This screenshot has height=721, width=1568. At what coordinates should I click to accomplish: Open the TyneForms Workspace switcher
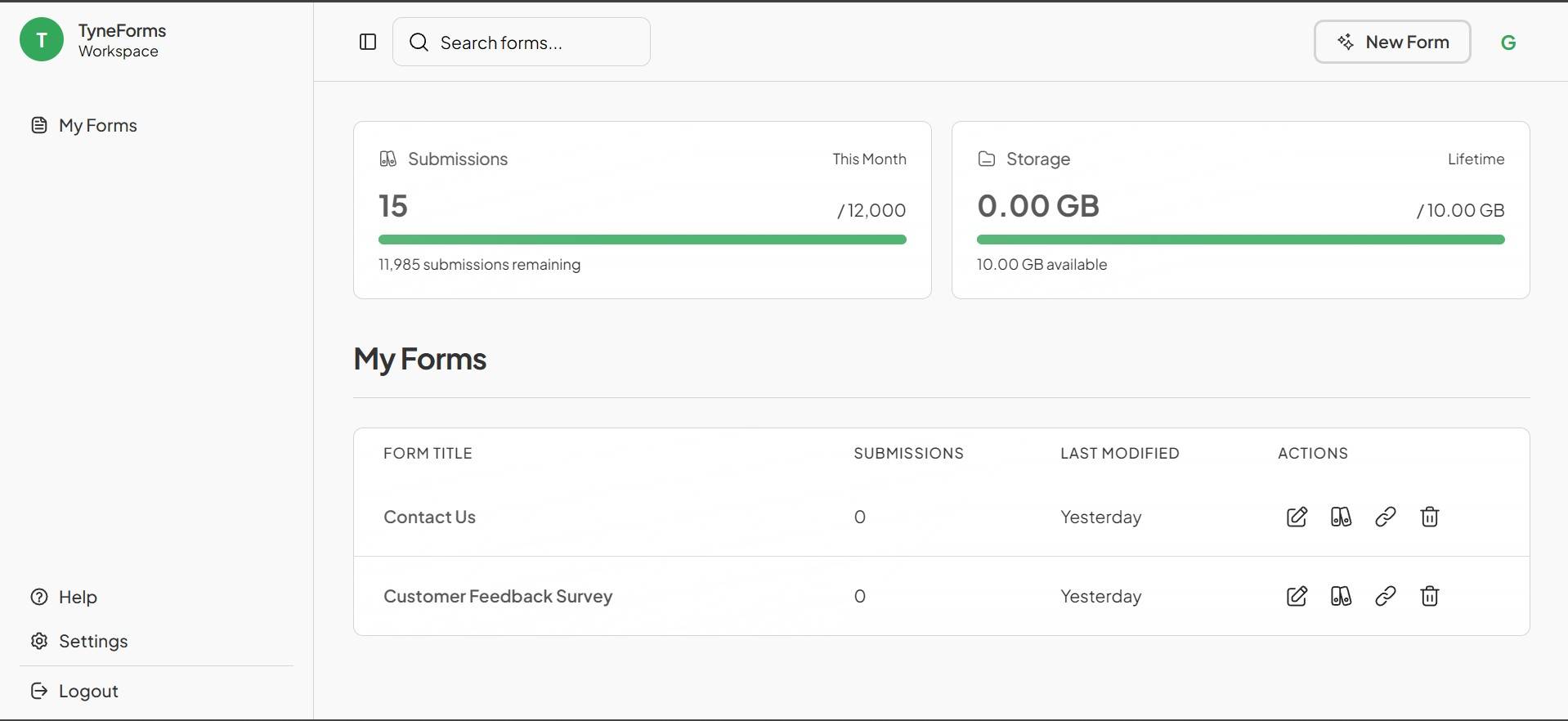(x=93, y=40)
